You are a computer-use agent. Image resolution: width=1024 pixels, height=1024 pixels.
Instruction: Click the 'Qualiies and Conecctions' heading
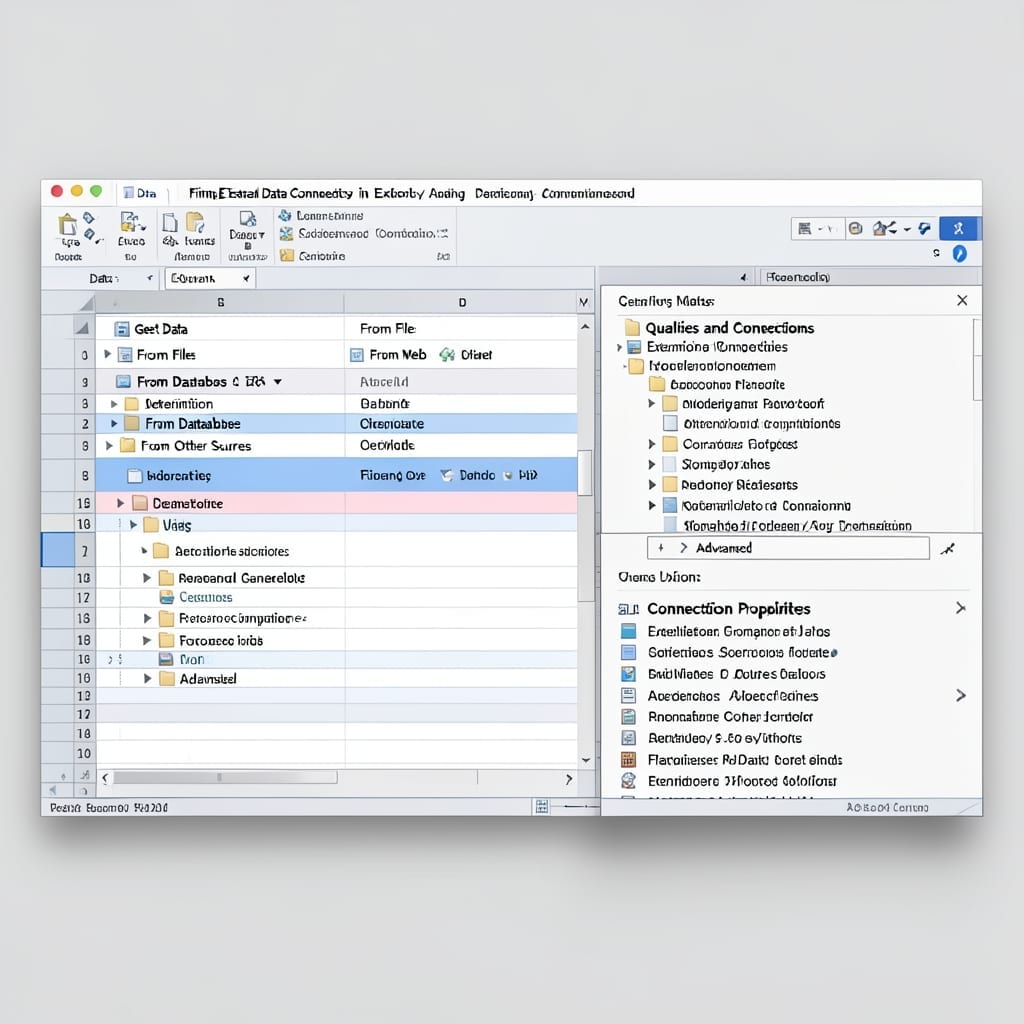pos(729,328)
